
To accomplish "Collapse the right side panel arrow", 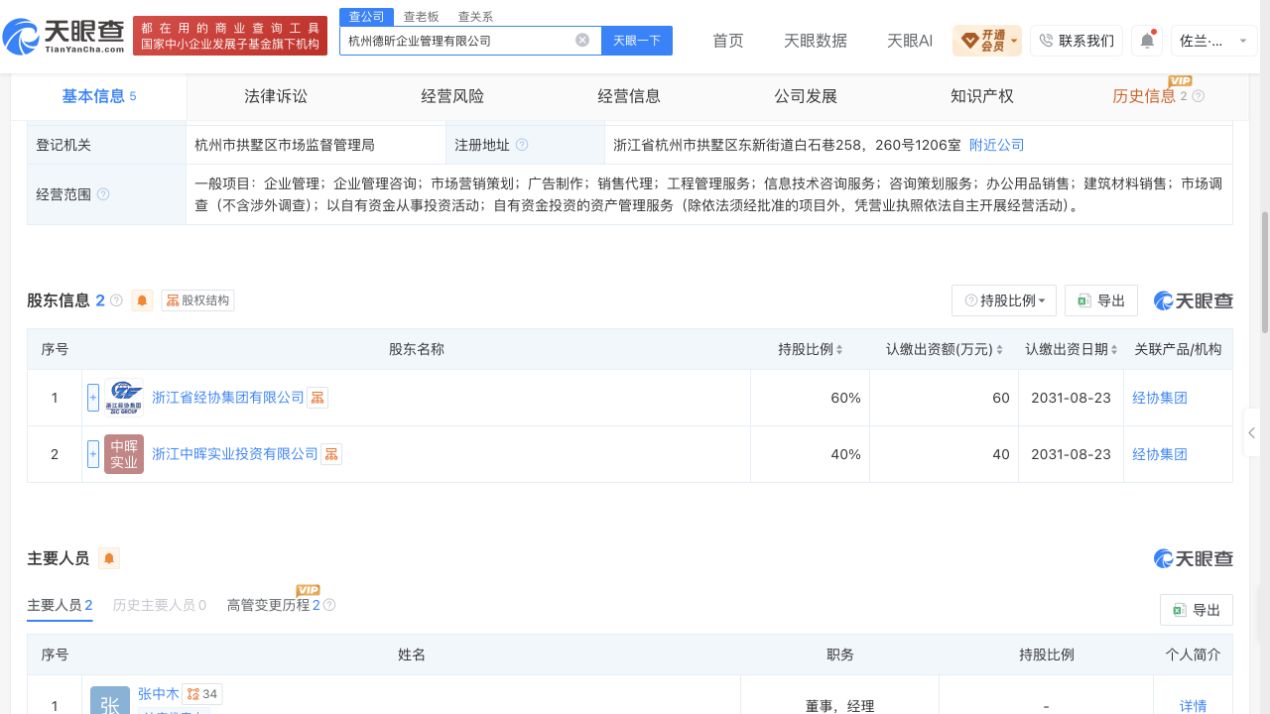I will click(1253, 433).
